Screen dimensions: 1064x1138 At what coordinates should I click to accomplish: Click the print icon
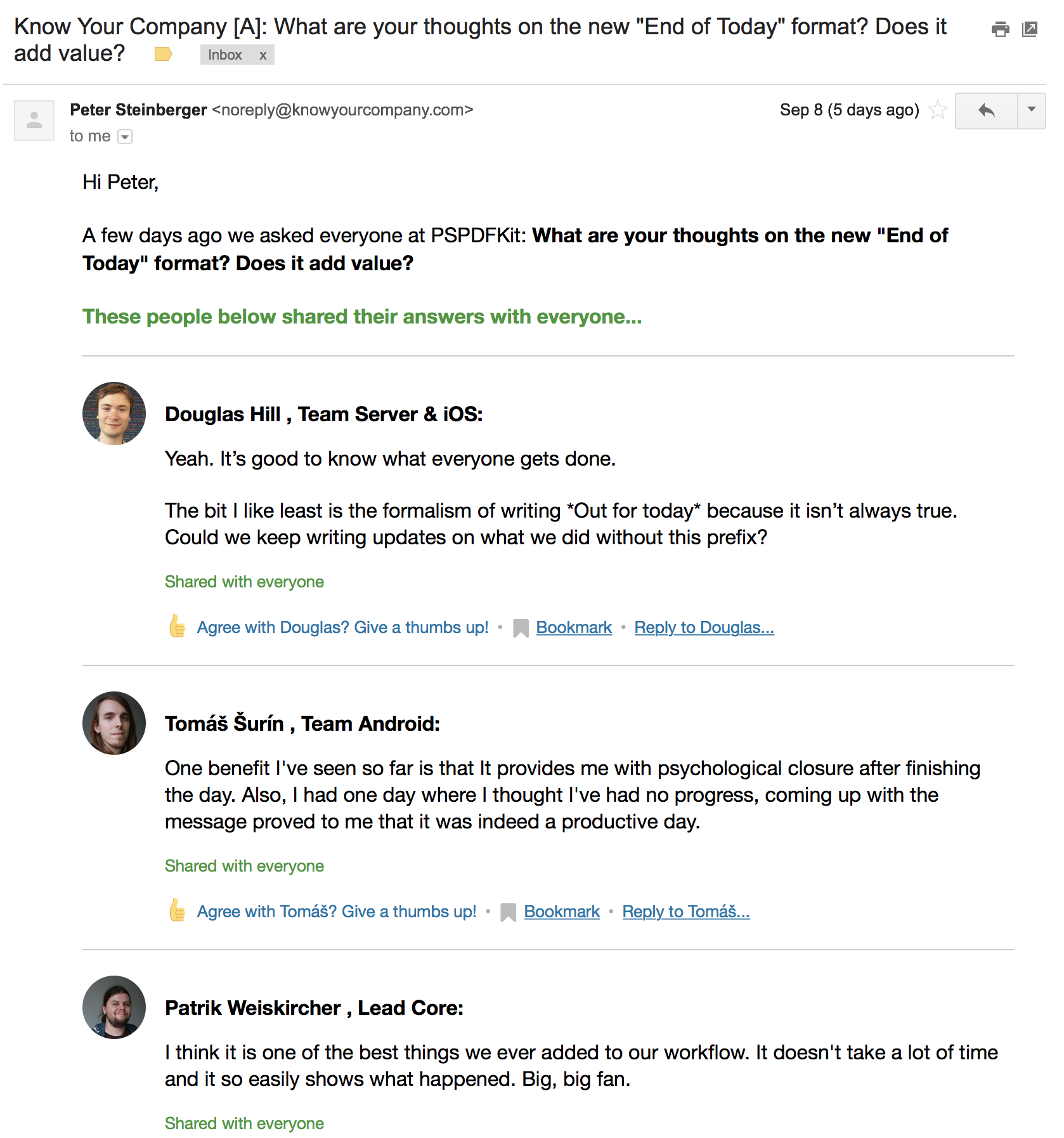pyautogui.click(x=1001, y=29)
